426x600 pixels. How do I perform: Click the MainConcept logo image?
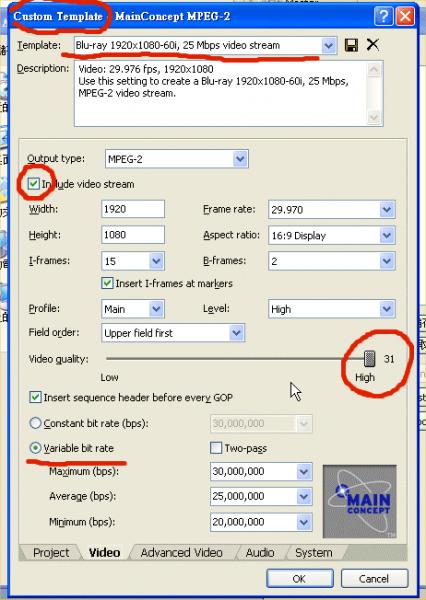360,501
